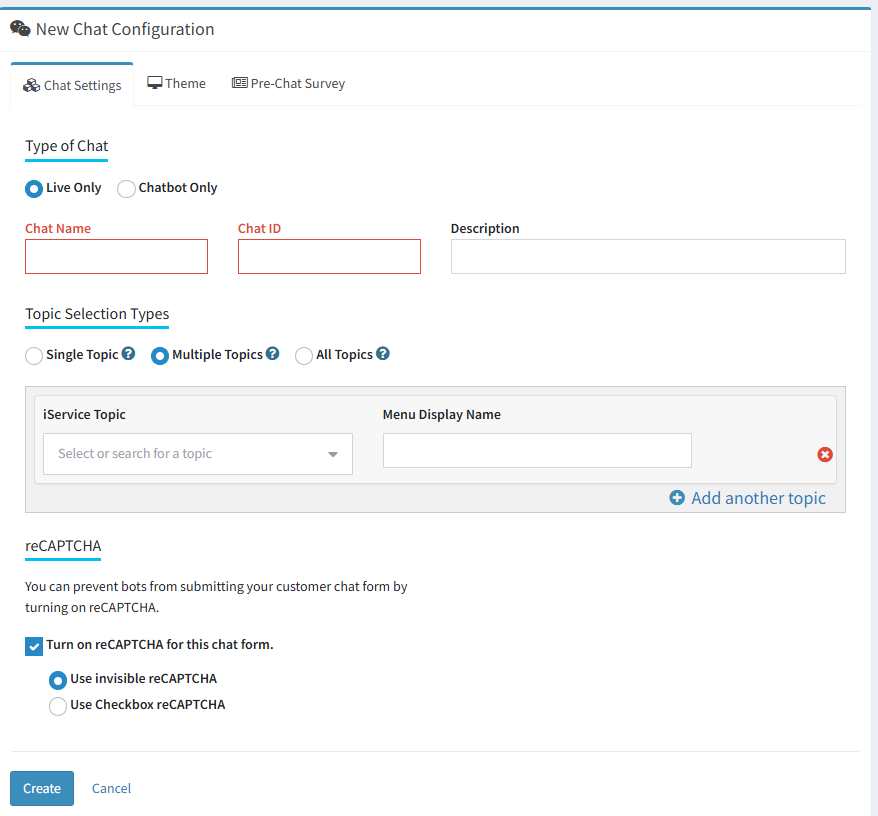Select Use invisible reCAPTCHA
Image resolution: width=878 pixels, height=816 pixels.
point(58,680)
